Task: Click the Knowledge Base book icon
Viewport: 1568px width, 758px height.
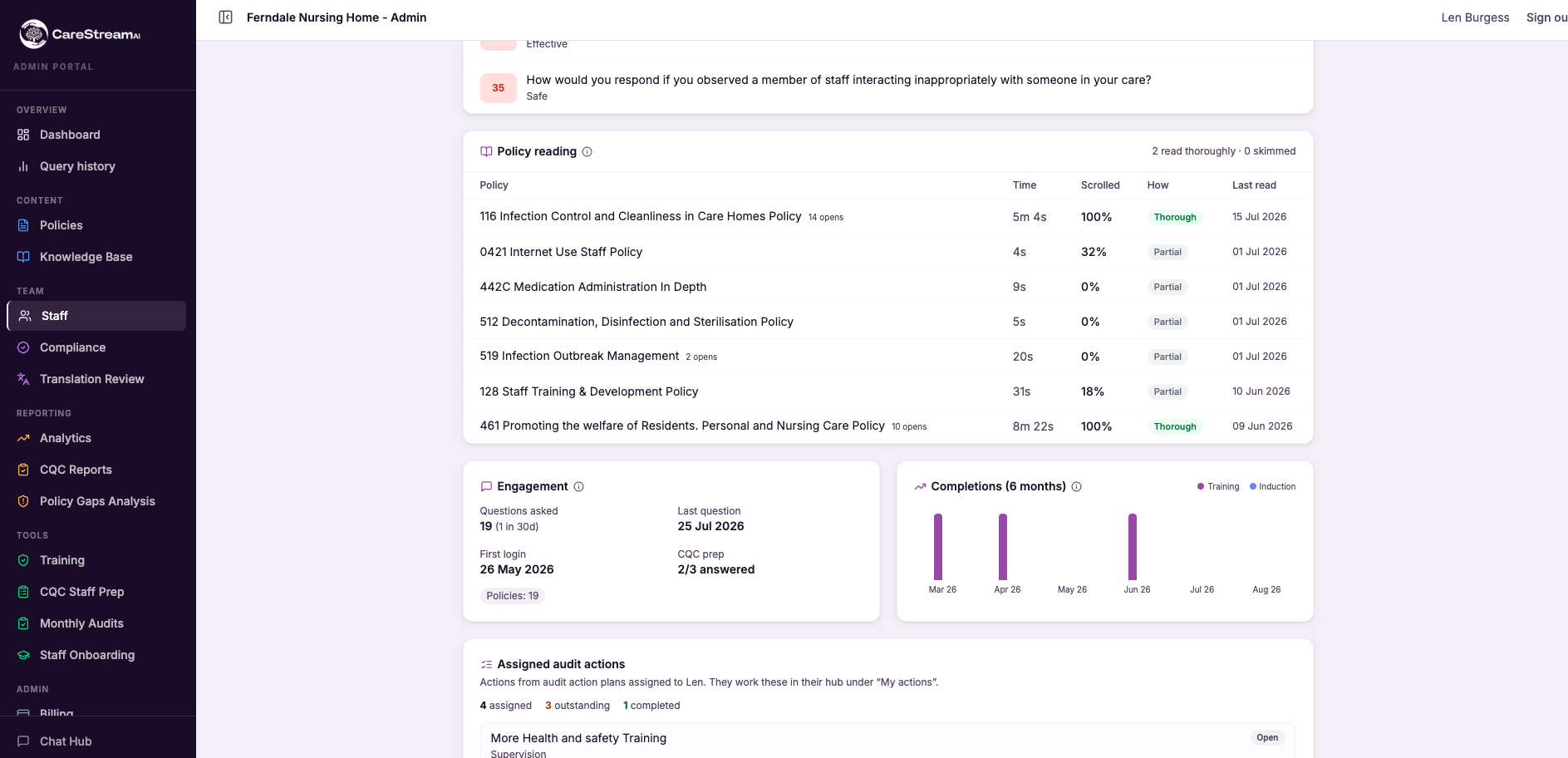Action: click(x=23, y=257)
